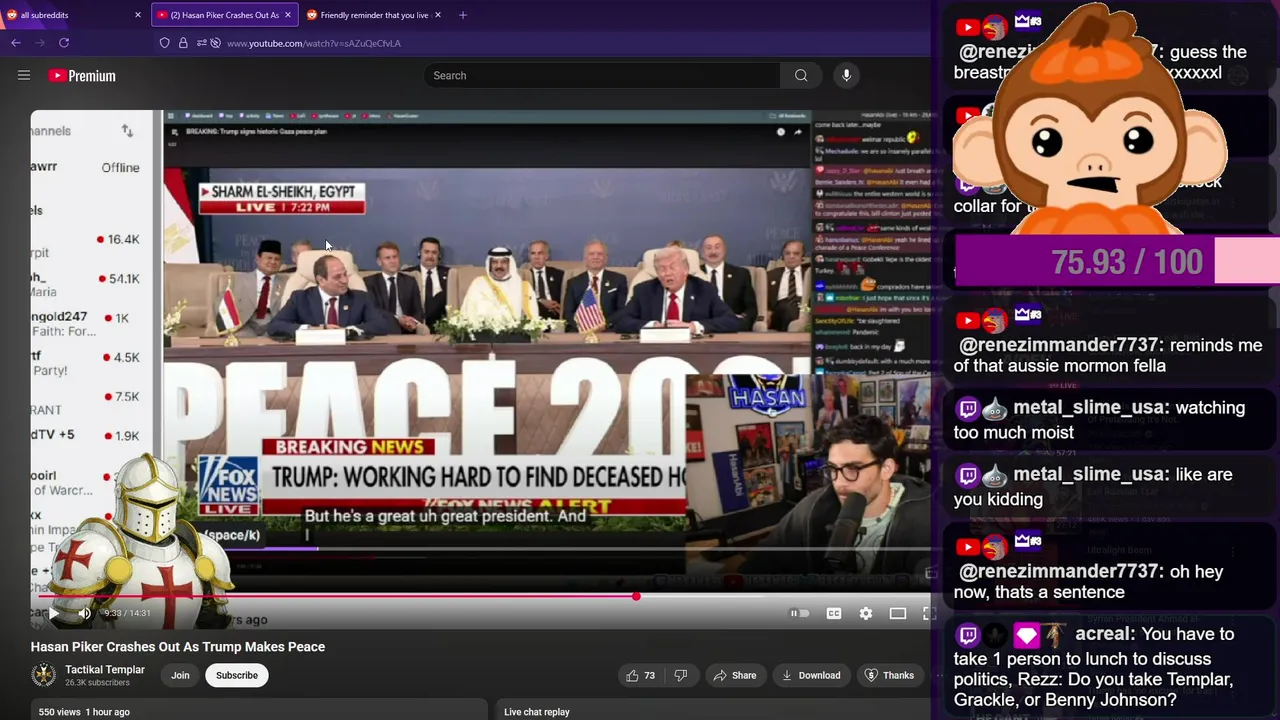Go to YouTube Premium home logo

point(82,76)
